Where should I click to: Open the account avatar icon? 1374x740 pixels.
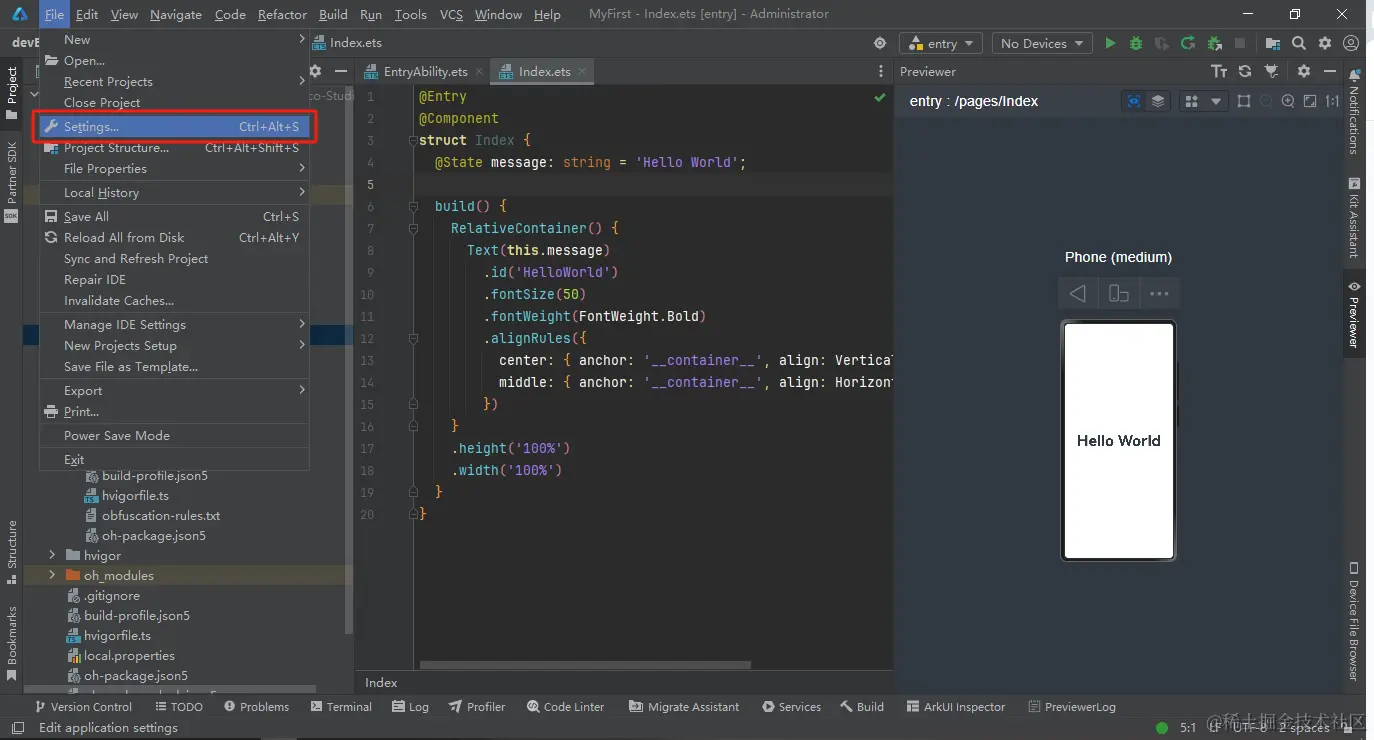(x=1351, y=43)
